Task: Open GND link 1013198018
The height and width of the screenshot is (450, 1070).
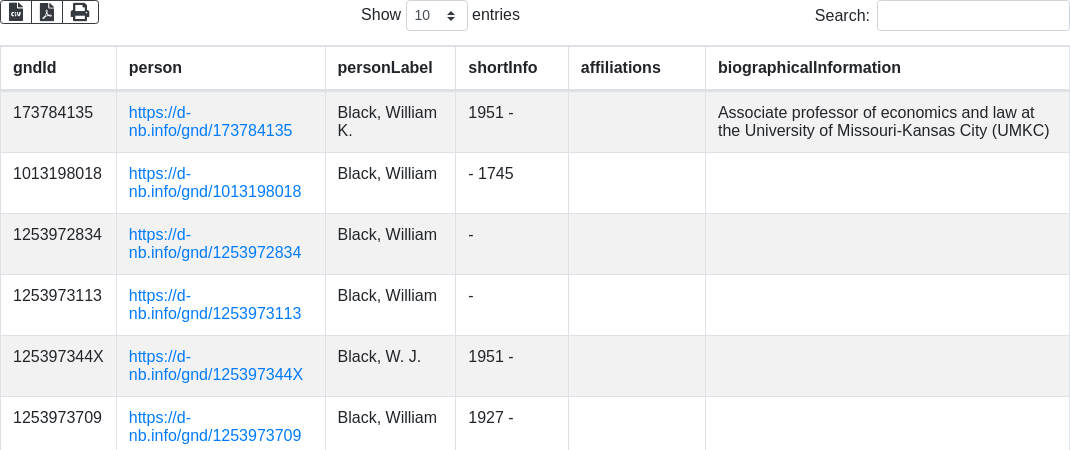Action: click(214, 192)
